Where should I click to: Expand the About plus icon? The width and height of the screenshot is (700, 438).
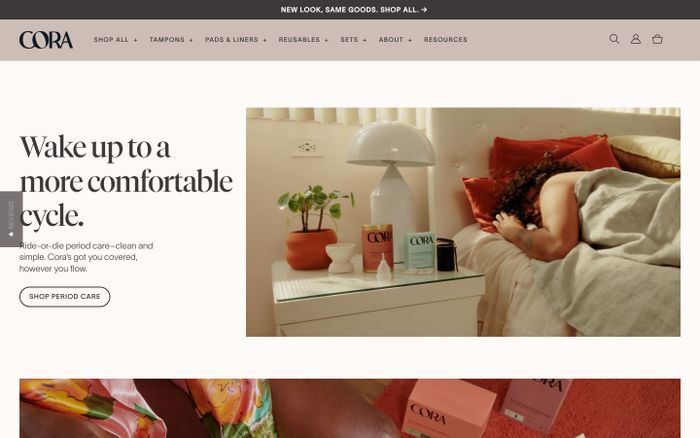[410, 40]
